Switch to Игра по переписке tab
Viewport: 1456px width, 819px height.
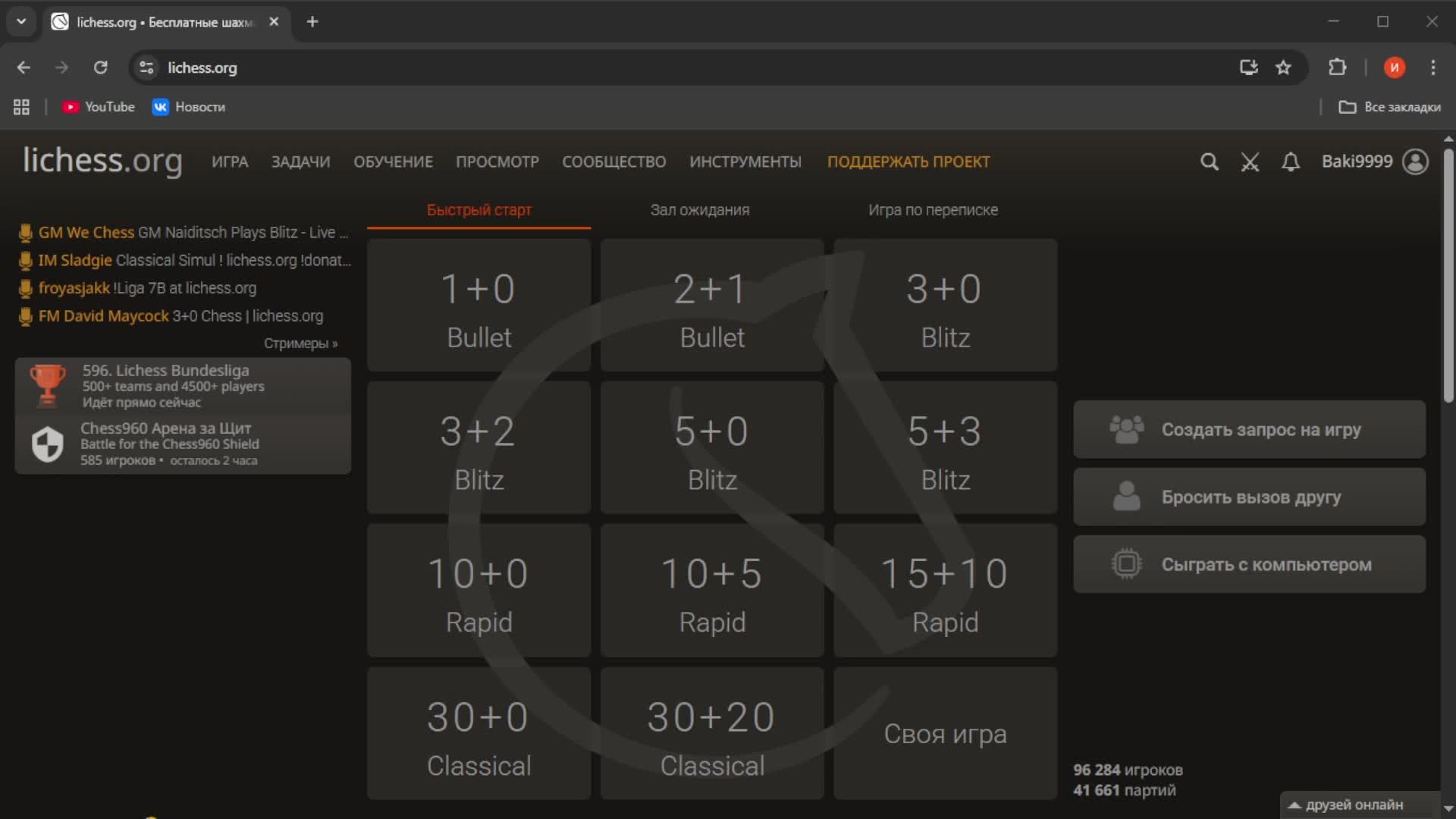point(933,210)
